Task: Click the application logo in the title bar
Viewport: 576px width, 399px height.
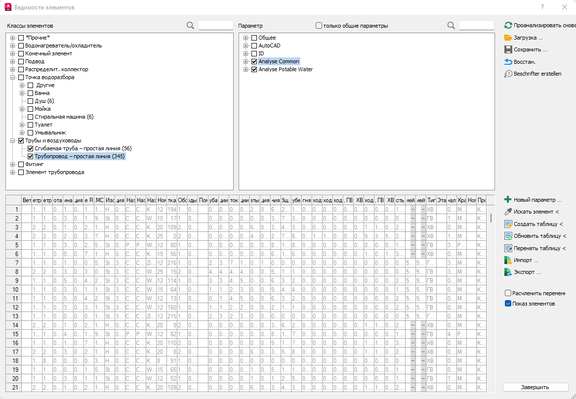Action: [8, 7]
